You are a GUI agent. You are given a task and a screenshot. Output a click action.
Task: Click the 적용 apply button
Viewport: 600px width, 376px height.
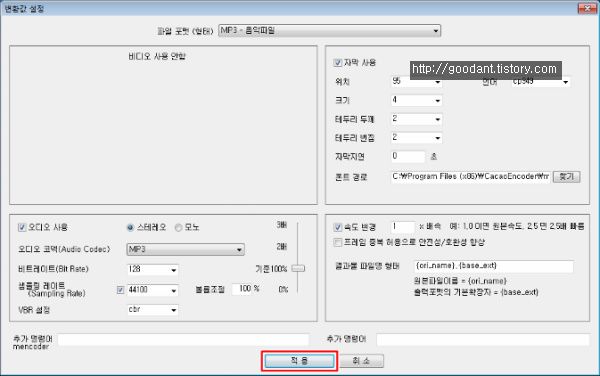coord(299,361)
